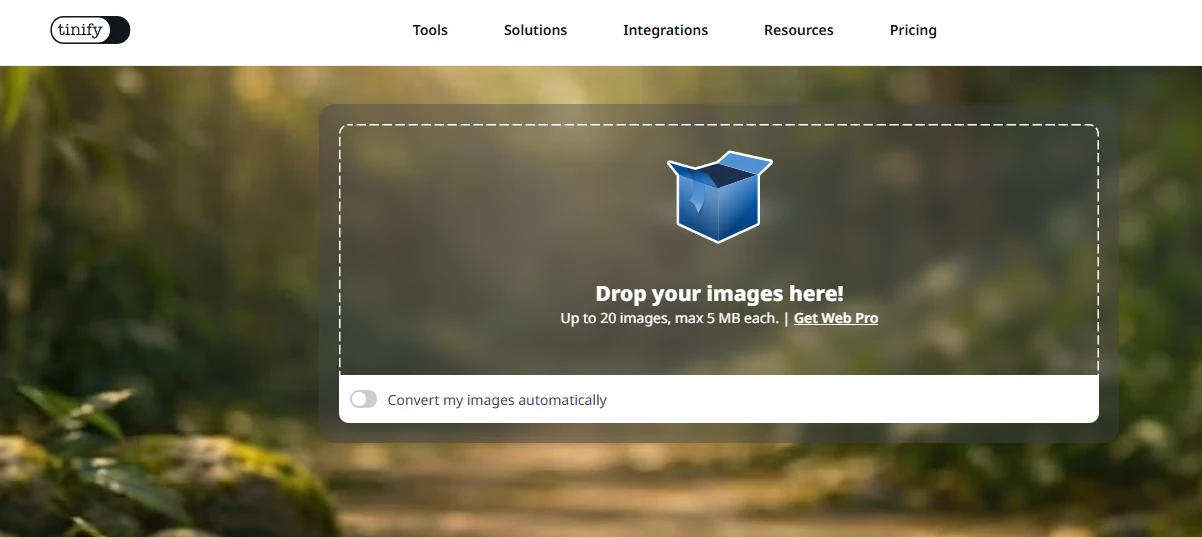The image size is (1202, 537).
Task: Go to the Pricing page
Action: pos(913,30)
